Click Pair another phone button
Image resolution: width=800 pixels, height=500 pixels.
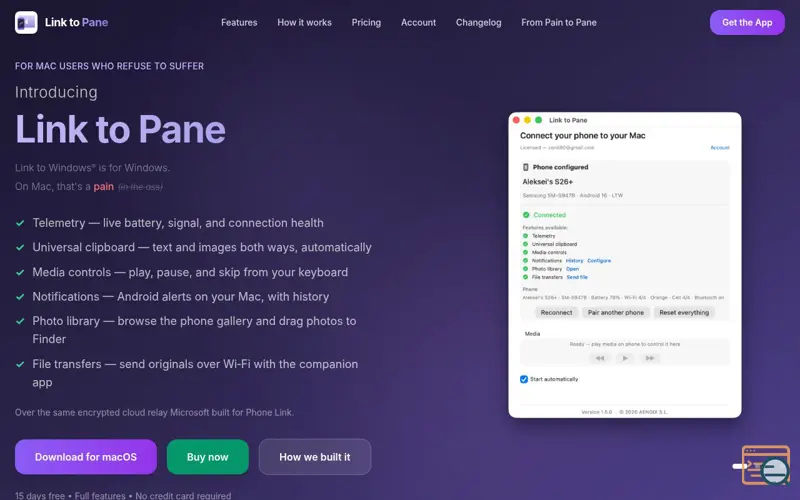pos(616,312)
